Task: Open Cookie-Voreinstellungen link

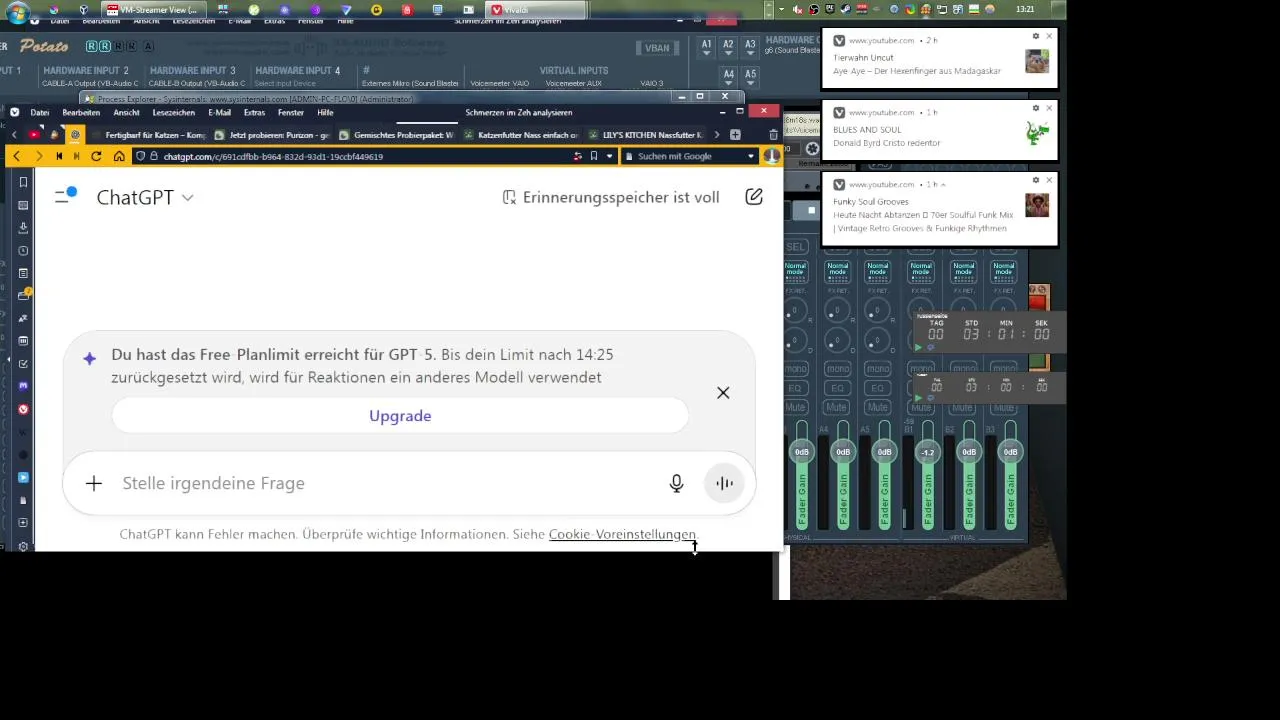Action: click(x=622, y=534)
